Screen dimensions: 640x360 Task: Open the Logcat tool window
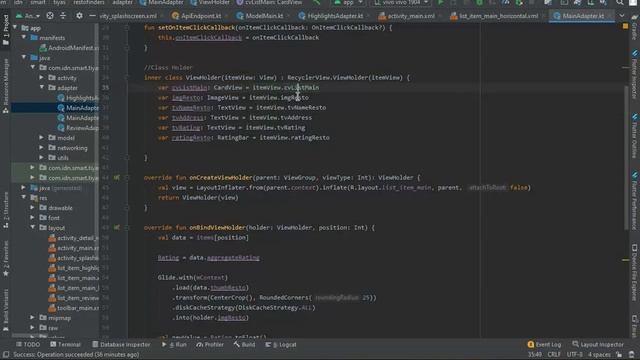pos(281,344)
